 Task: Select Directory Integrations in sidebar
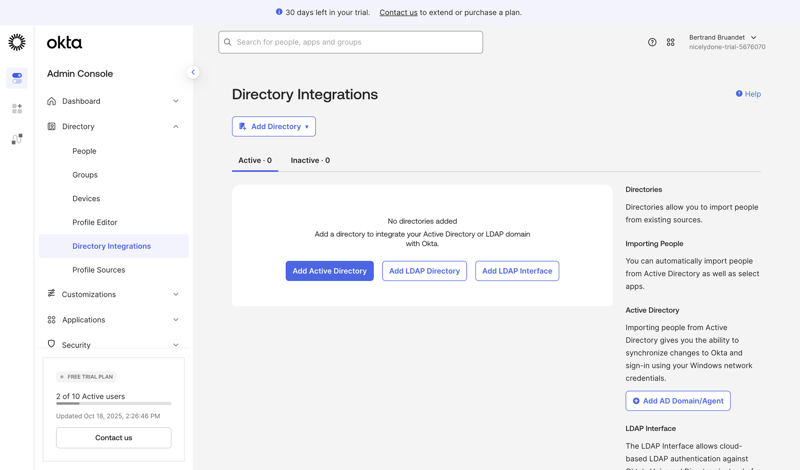pos(114,246)
